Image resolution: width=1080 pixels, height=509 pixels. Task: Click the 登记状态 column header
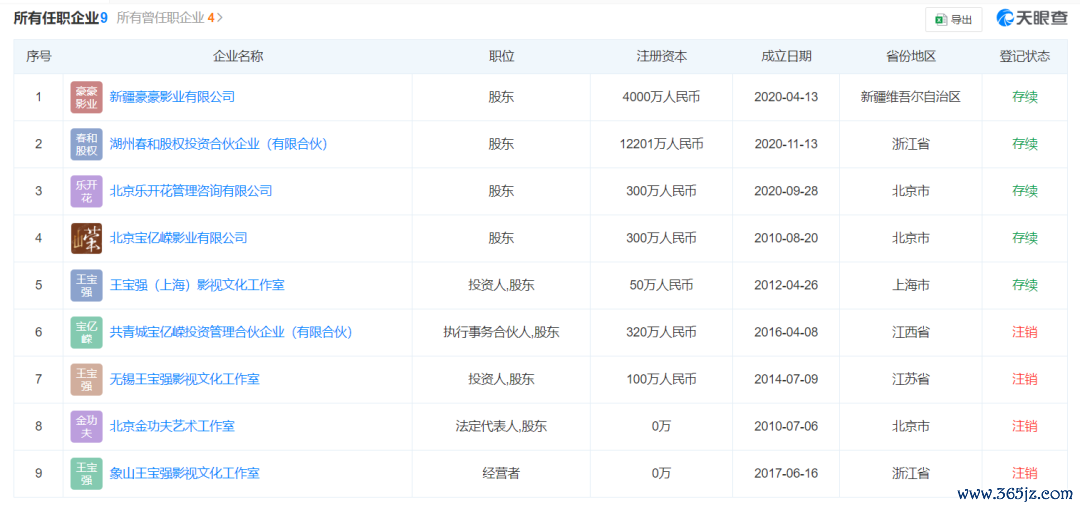point(1025,56)
